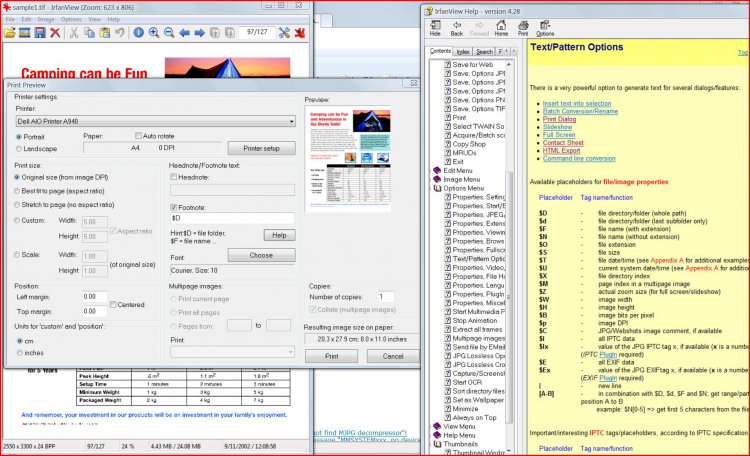Click the Zoom Out magnifier icon

pos(169,33)
